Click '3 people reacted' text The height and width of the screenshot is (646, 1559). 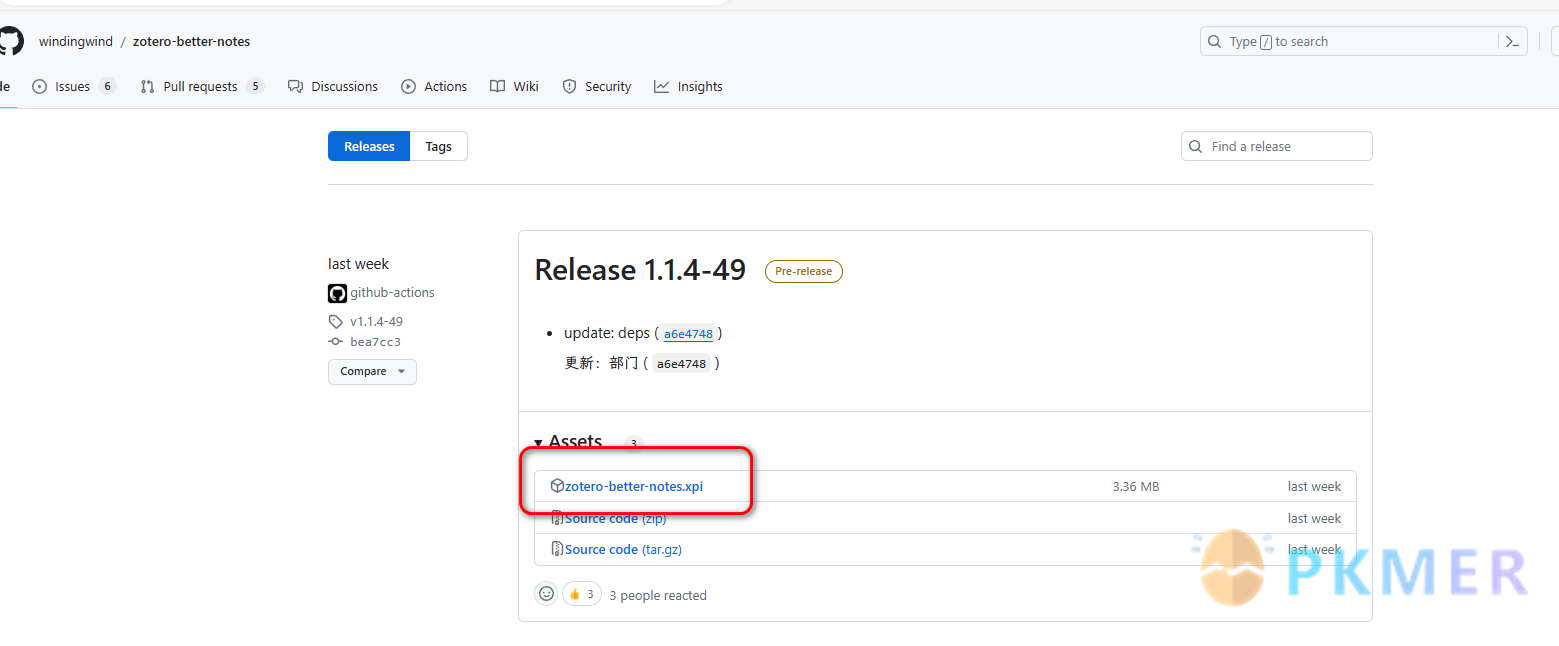point(658,595)
